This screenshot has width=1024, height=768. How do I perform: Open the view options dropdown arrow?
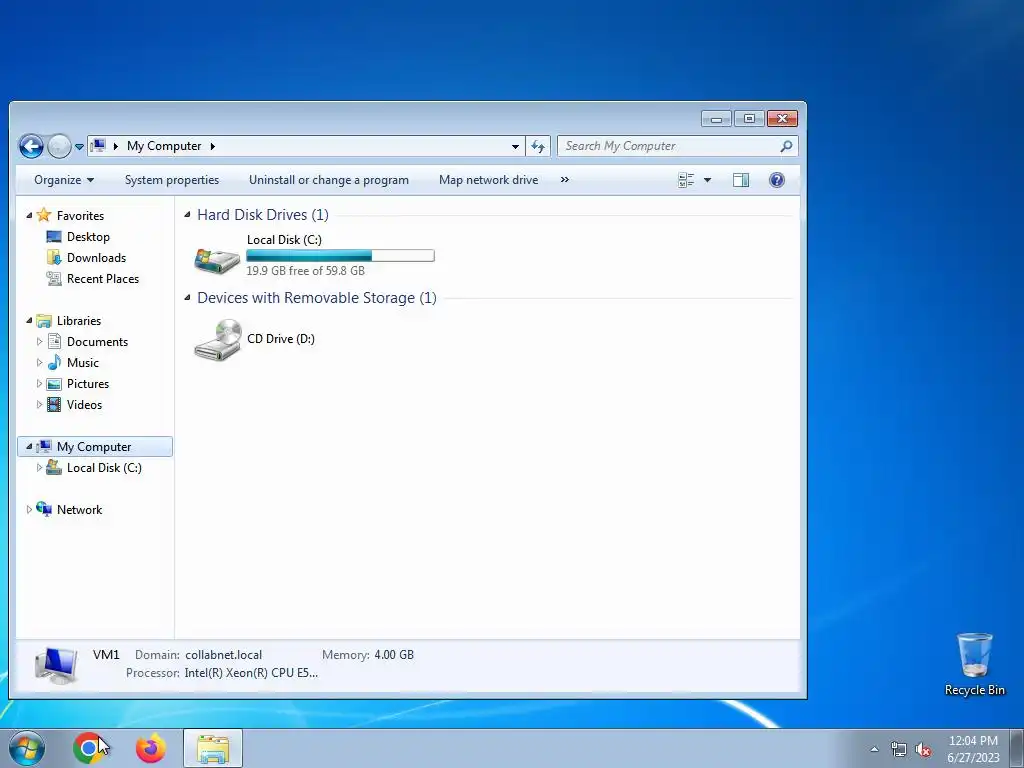point(707,180)
